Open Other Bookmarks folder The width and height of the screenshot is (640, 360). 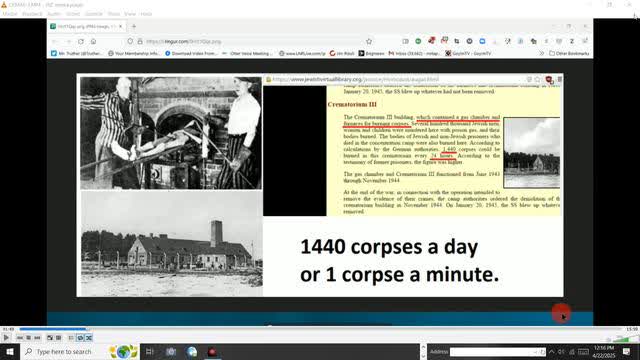click(569, 53)
